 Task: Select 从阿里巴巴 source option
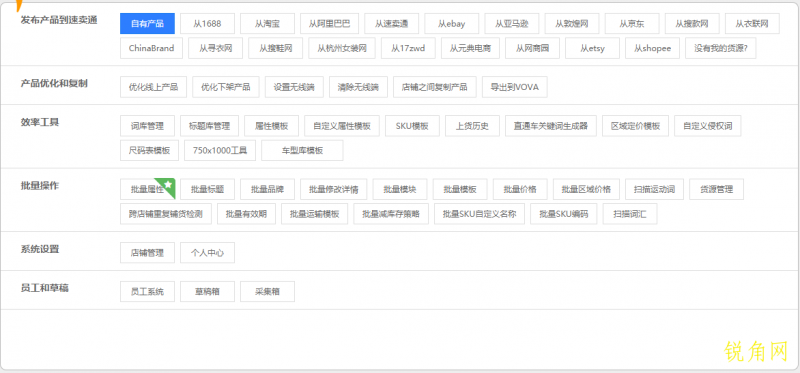[x=330, y=23]
